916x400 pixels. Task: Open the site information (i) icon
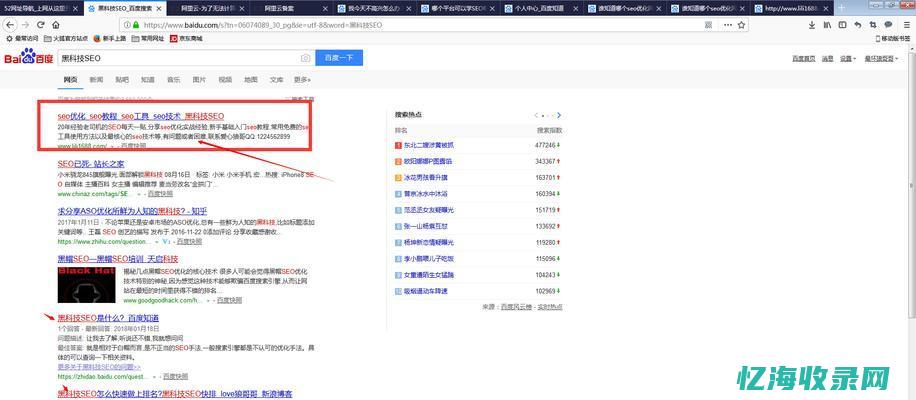coord(127,25)
